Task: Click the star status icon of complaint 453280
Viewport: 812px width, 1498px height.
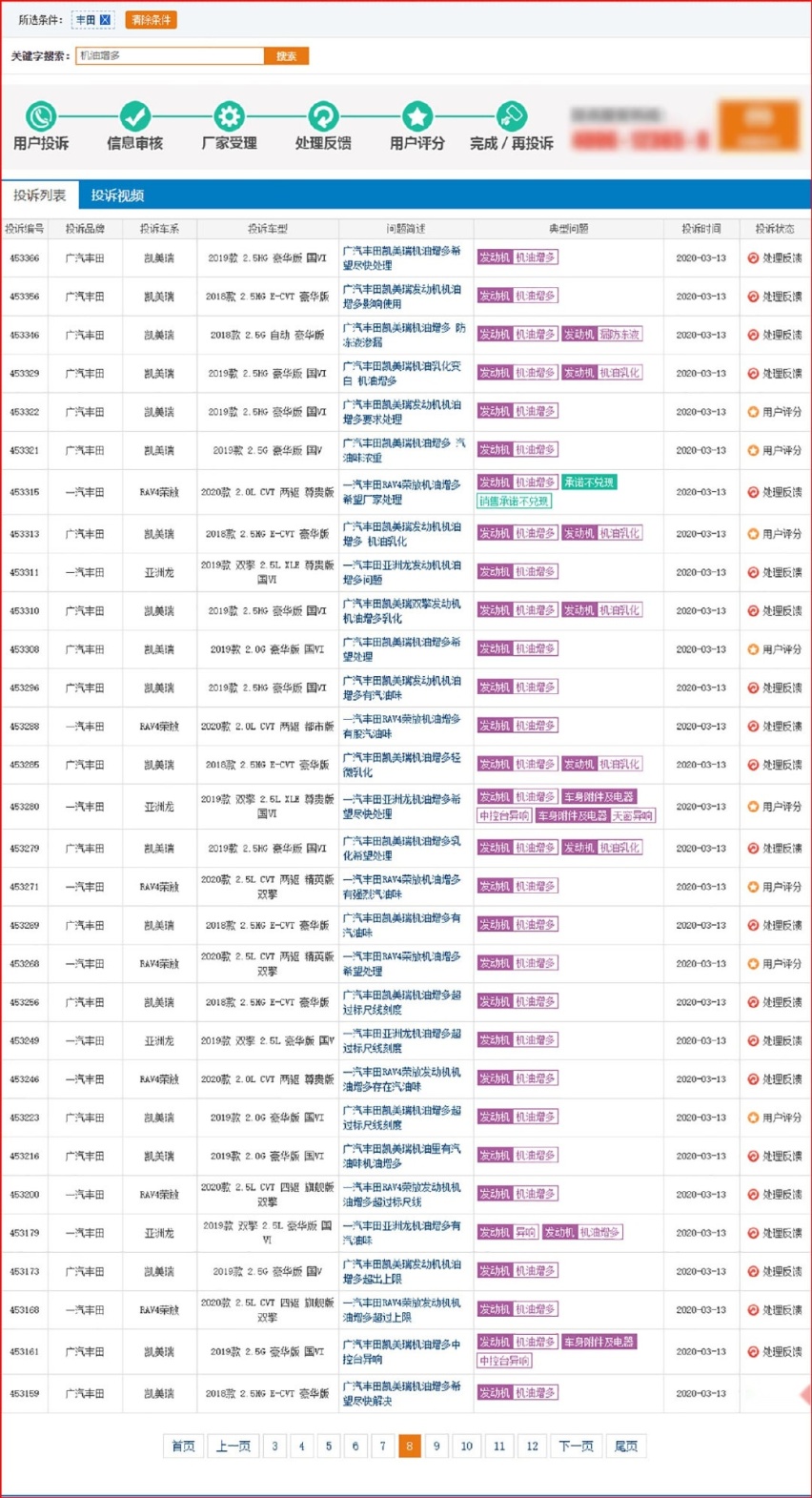Action: pyautogui.click(x=753, y=807)
